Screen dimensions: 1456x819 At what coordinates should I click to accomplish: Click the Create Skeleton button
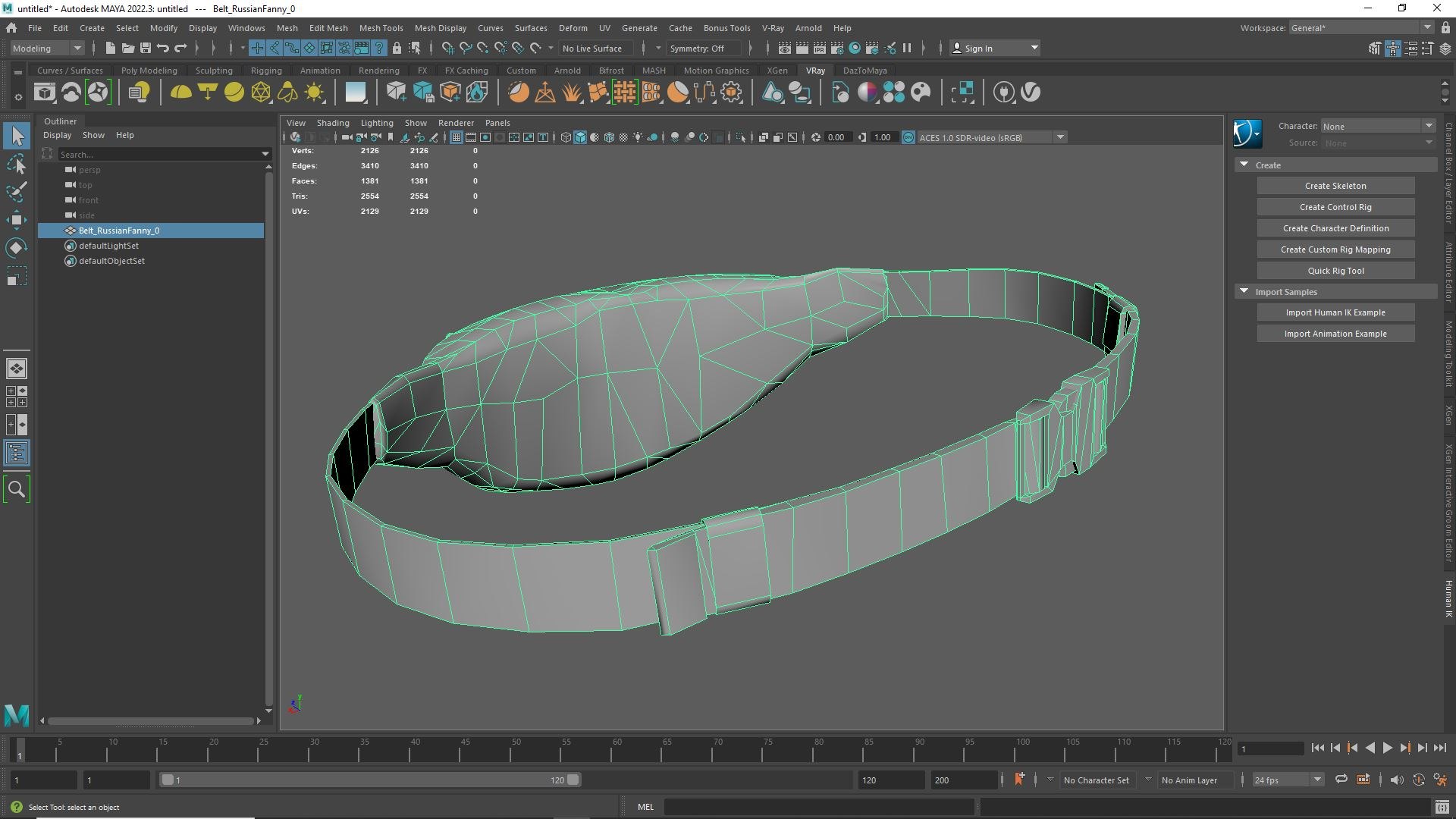tap(1335, 186)
